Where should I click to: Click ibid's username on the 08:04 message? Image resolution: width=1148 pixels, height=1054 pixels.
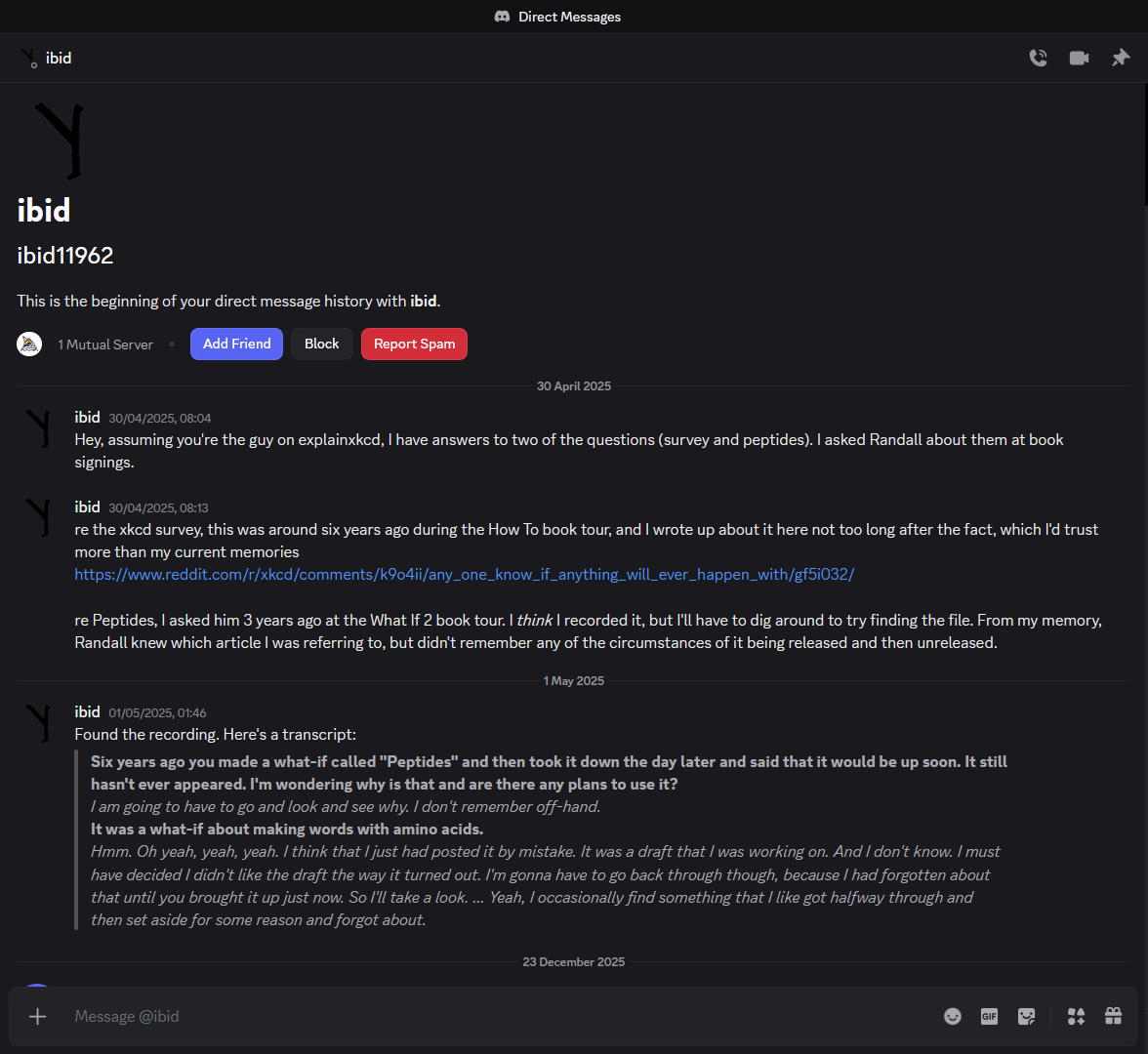click(x=87, y=418)
